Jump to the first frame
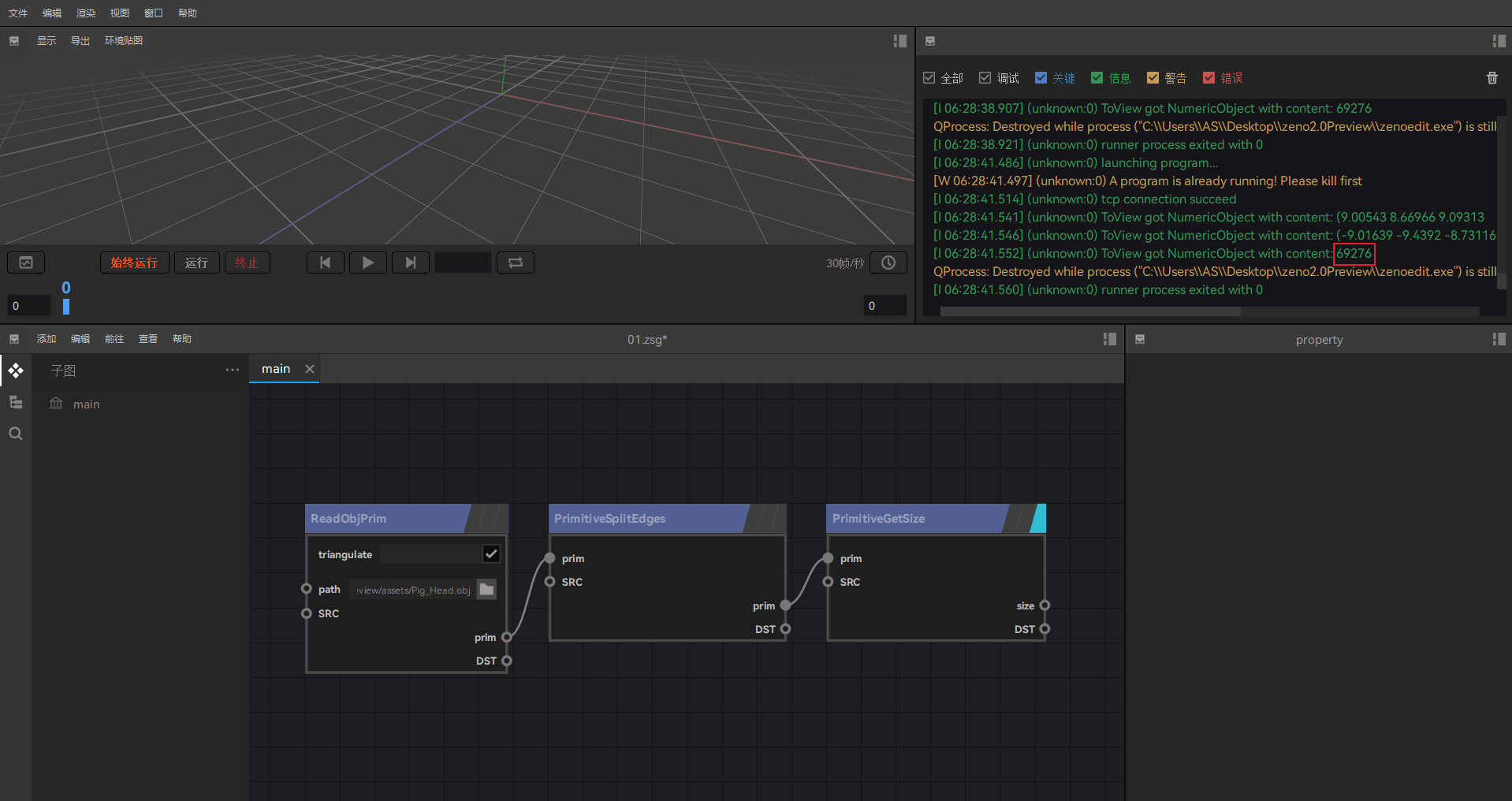This screenshot has width=1512, height=801. (x=325, y=263)
